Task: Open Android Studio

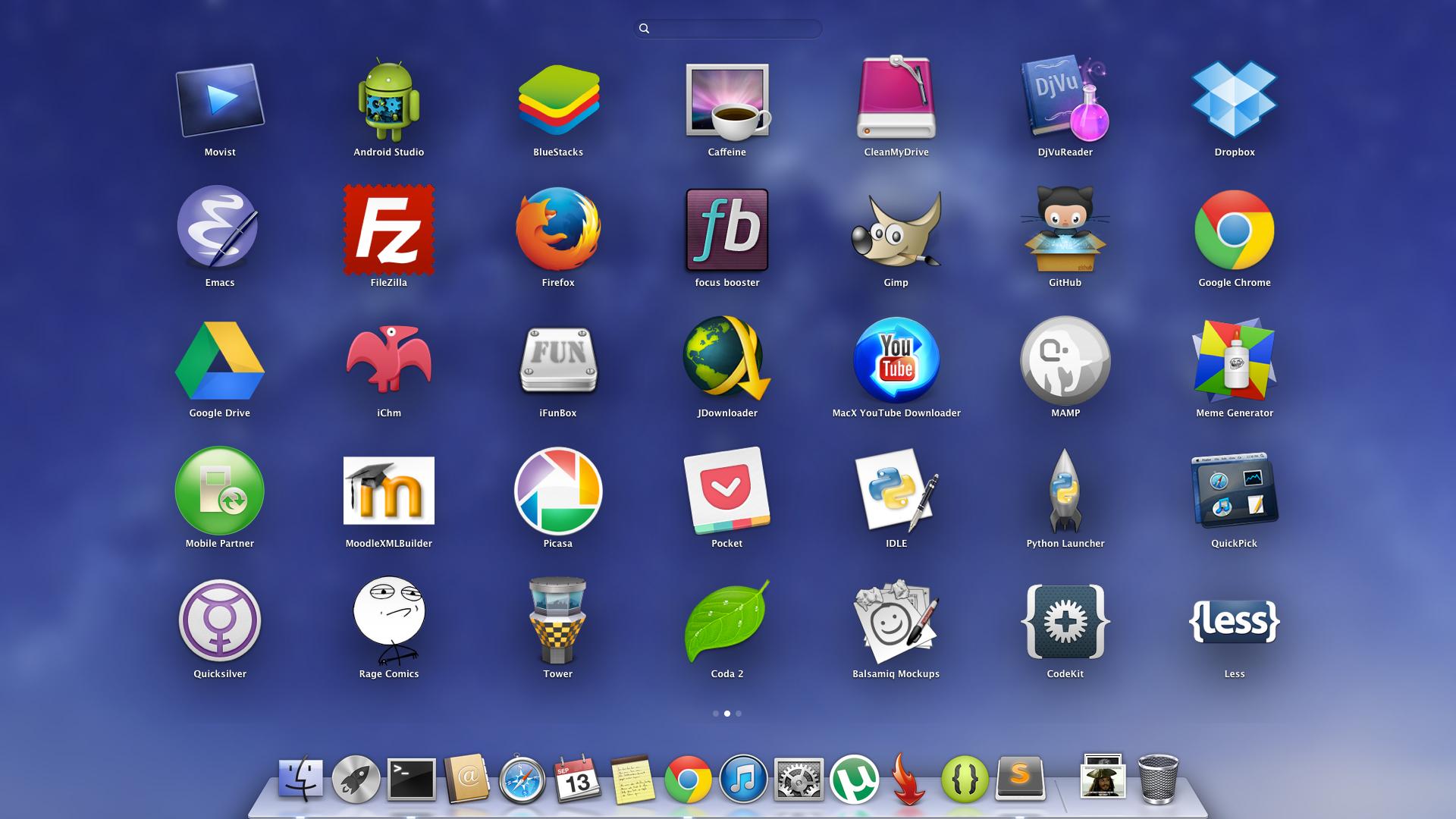Action: (388, 100)
